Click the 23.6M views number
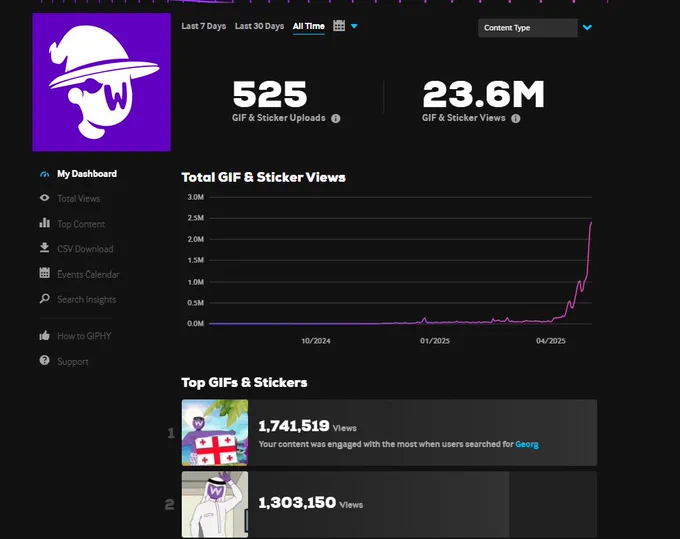 click(484, 94)
